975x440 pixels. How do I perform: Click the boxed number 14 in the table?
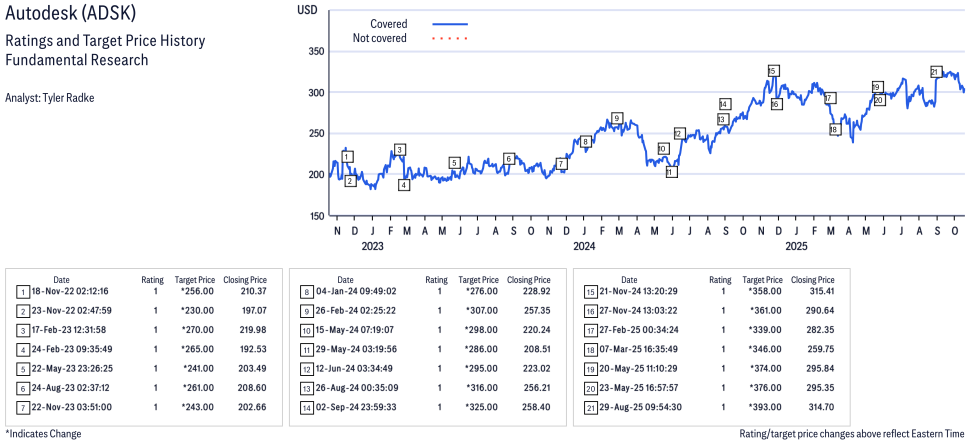[307, 410]
